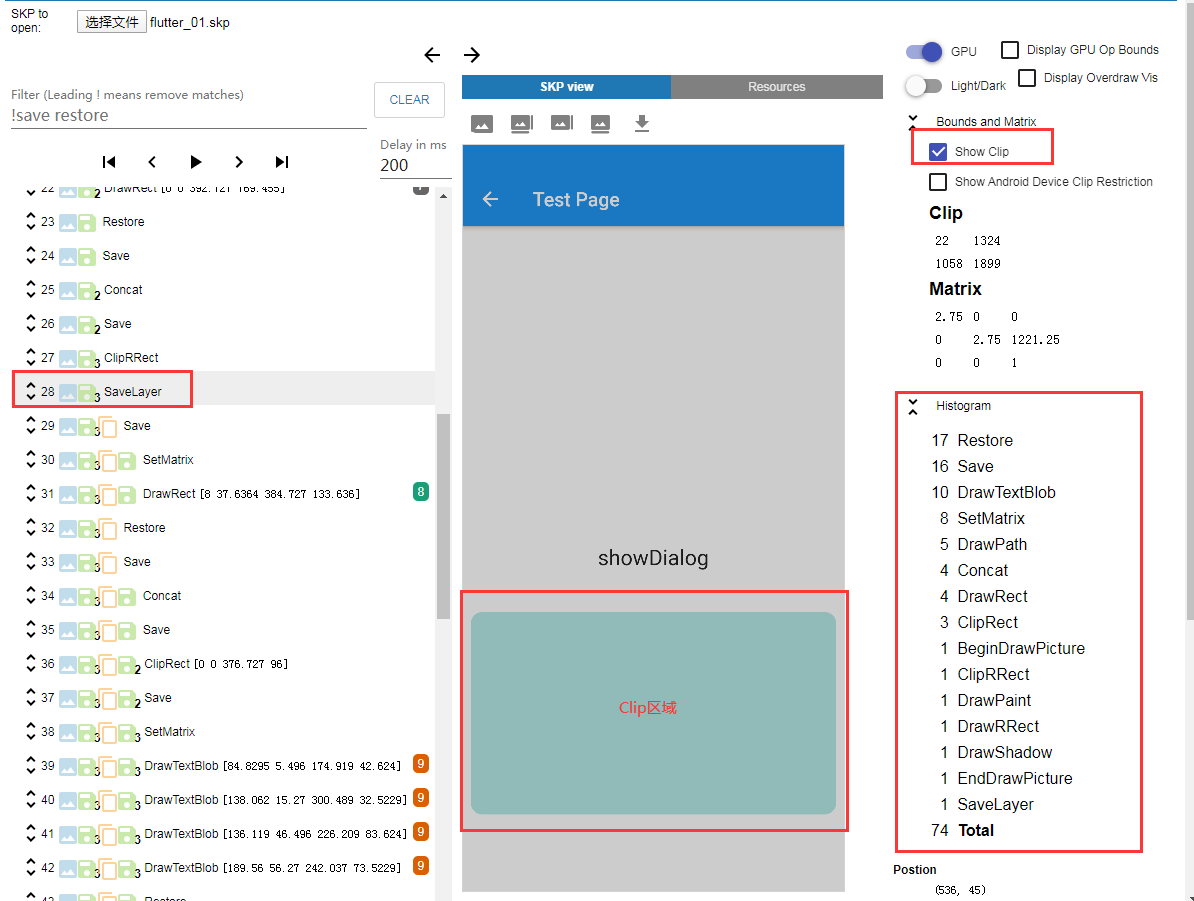Click the image icon with a right bar only
This screenshot has height=901, width=1194.
pos(561,123)
